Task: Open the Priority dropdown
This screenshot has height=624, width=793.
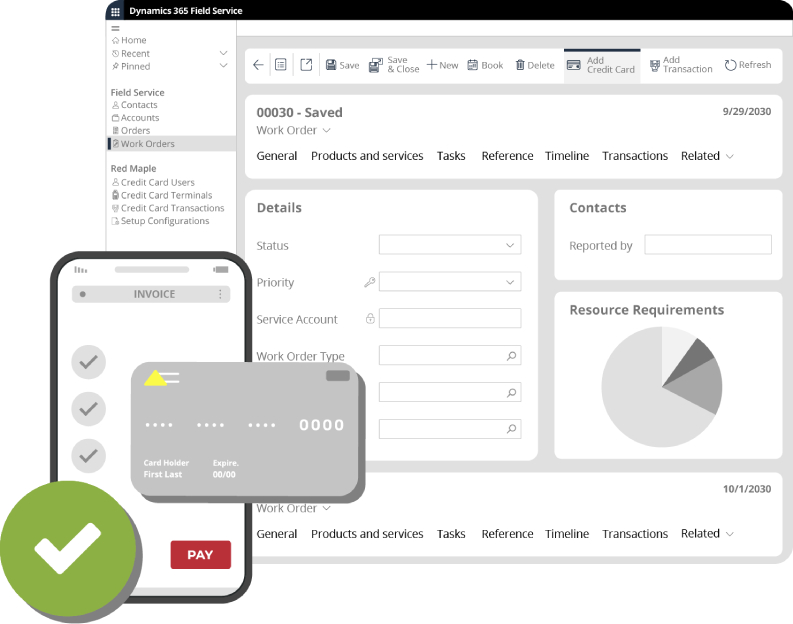Action: (x=450, y=282)
